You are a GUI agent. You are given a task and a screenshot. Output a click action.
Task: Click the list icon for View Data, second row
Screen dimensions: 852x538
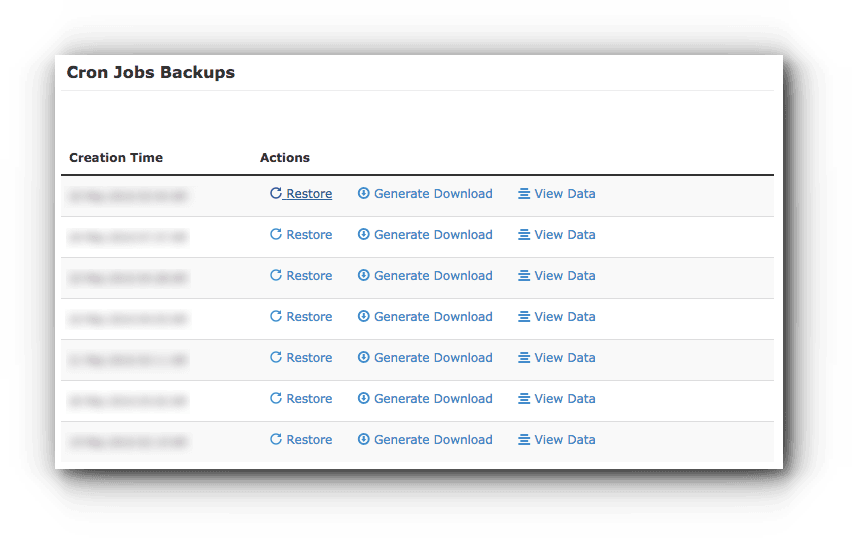click(524, 235)
